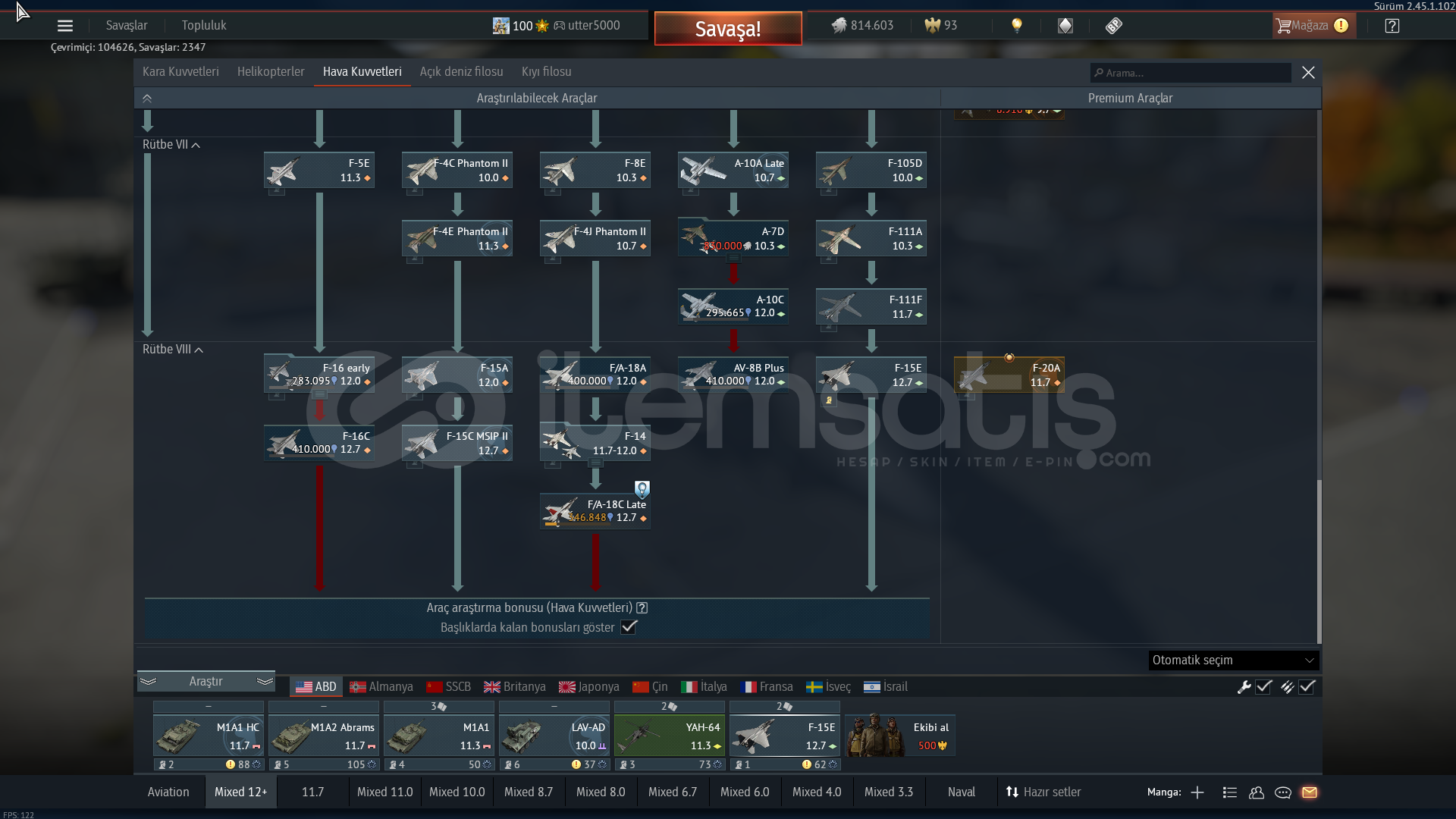Collapse the Araştırılabilecek Araçlar header chevron
The height and width of the screenshot is (819, 1456).
pyautogui.click(x=147, y=99)
